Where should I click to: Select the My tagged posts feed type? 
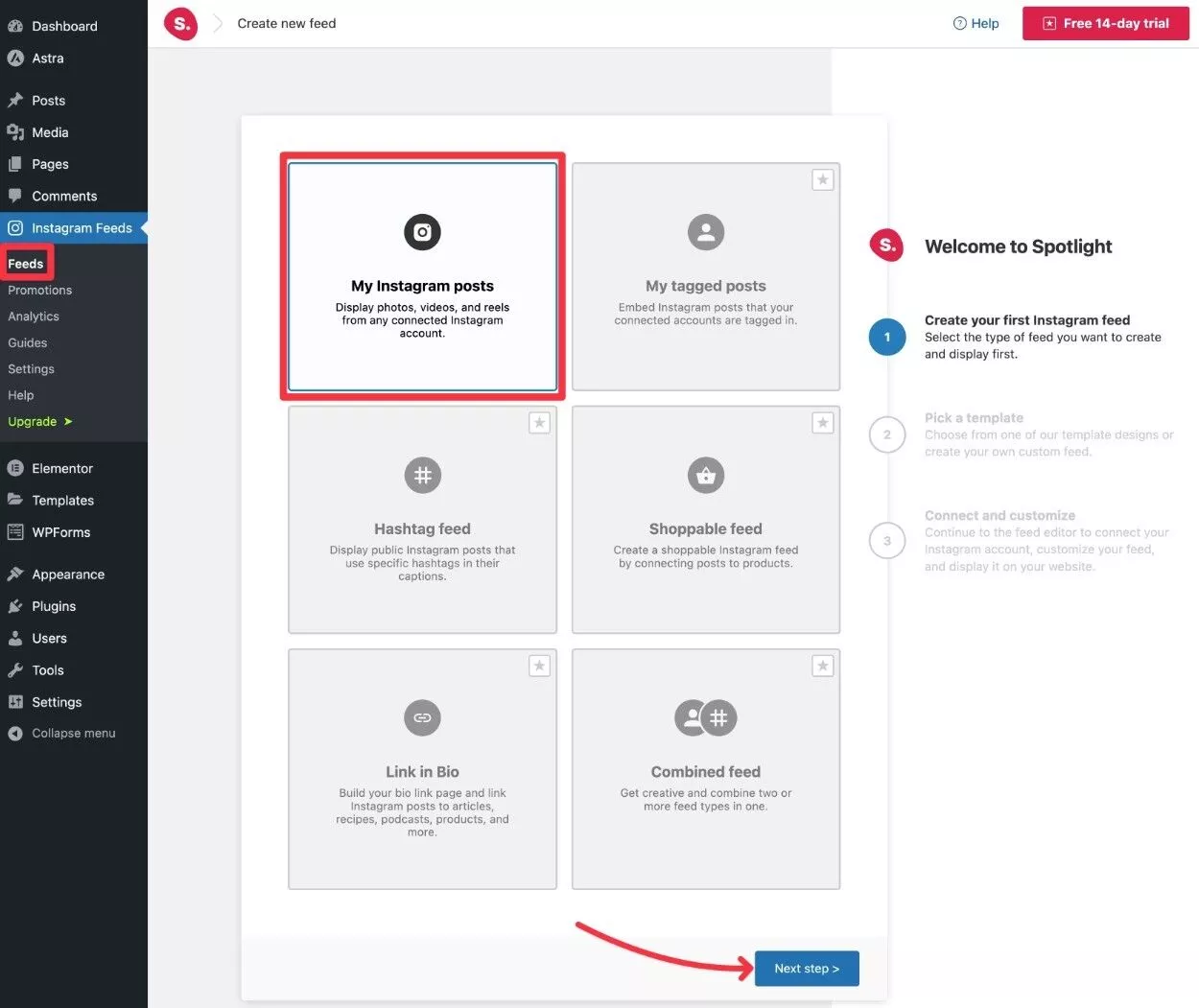[706, 276]
